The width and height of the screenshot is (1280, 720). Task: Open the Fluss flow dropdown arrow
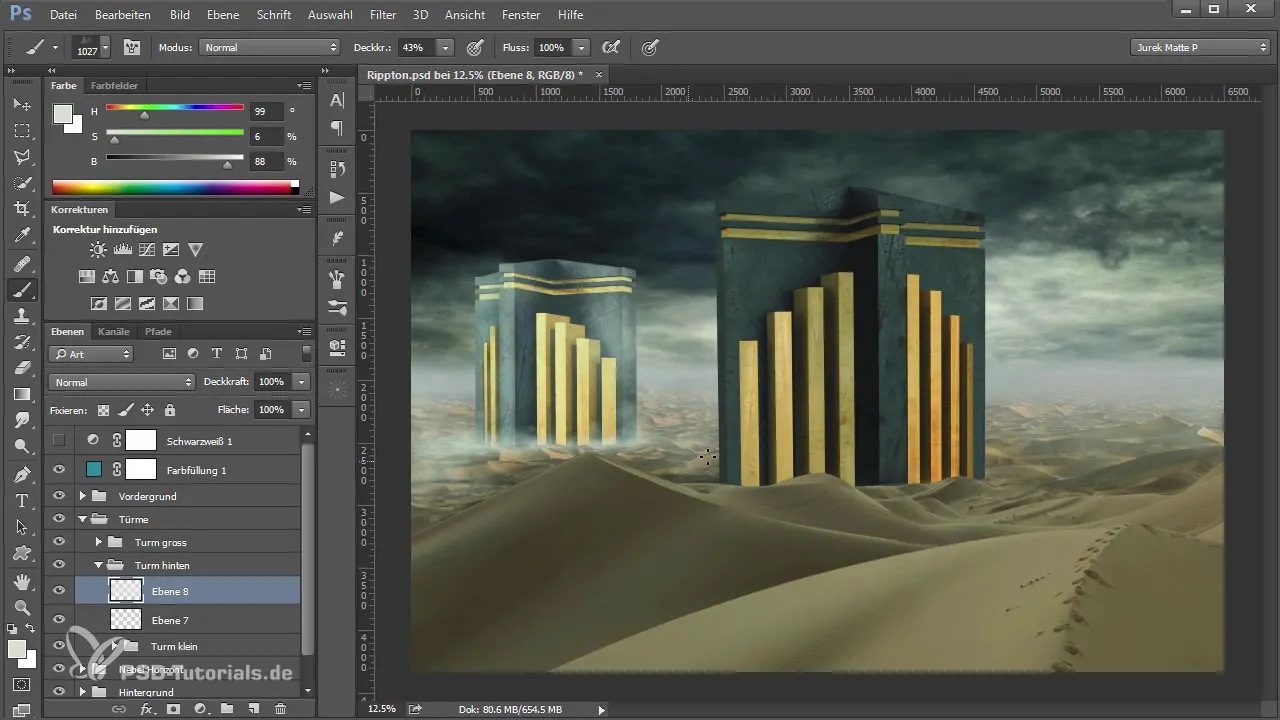[x=581, y=47]
